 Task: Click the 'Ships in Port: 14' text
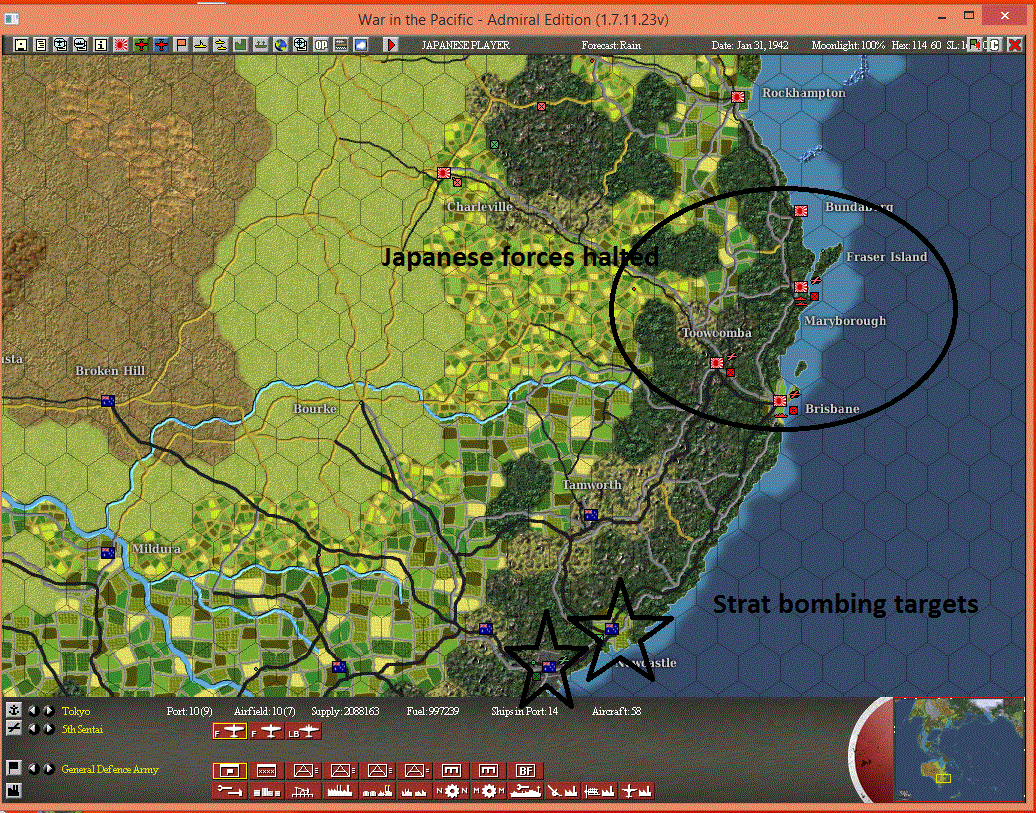(525, 711)
